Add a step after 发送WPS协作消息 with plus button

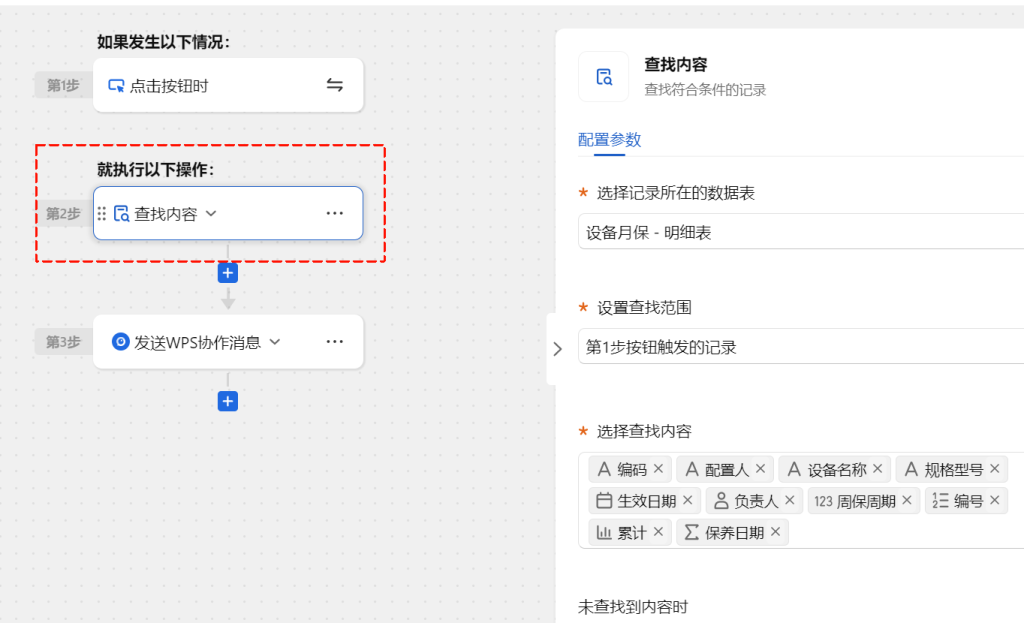[x=227, y=401]
